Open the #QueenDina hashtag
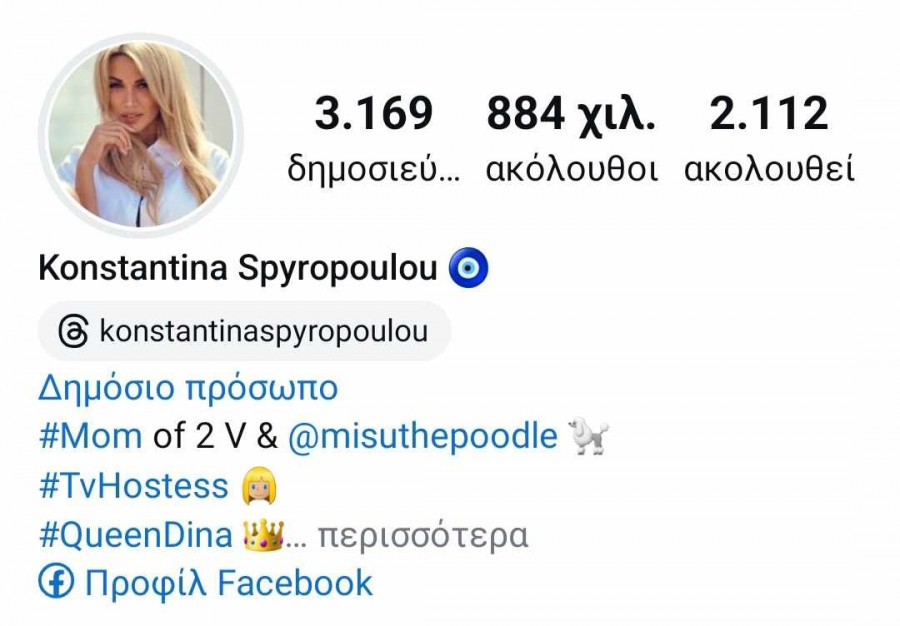The image size is (900, 626). (x=135, y=535)
